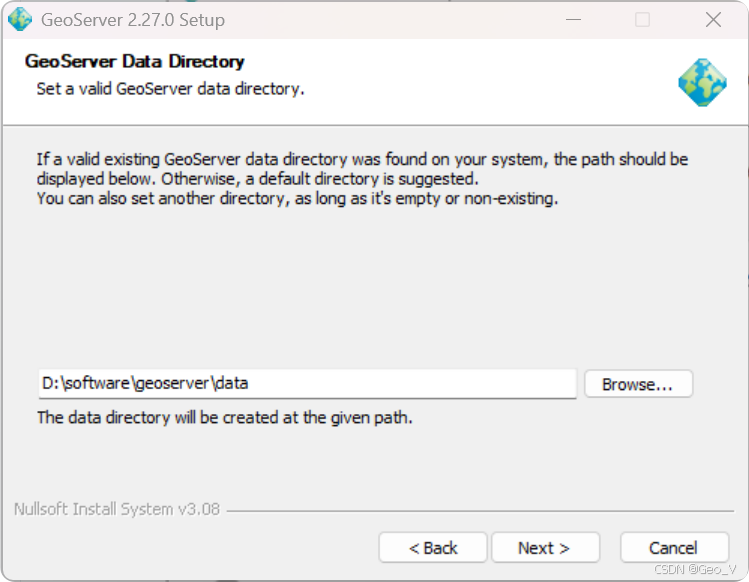Click the paragraph starting 'If a valid existing'
Viewport: 749px width, 582px height.
click(x=362, y=179)
